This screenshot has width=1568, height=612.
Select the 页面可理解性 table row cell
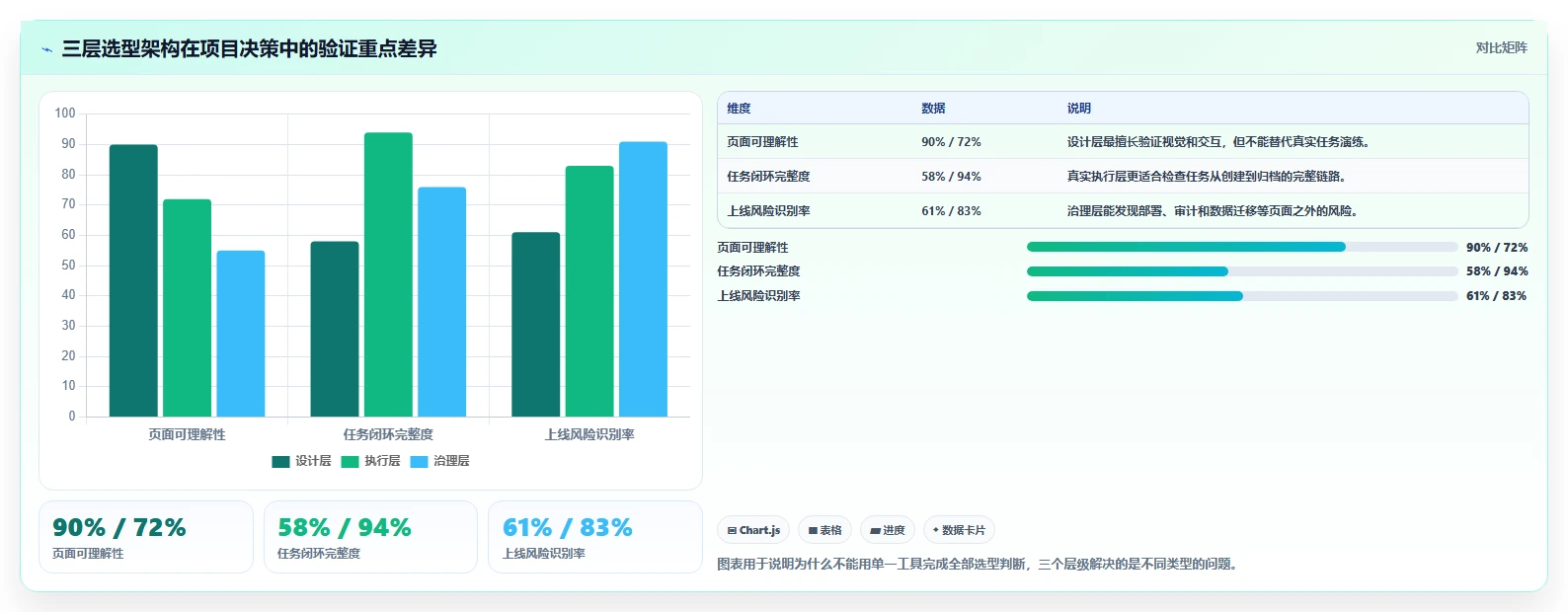point(762,142)
